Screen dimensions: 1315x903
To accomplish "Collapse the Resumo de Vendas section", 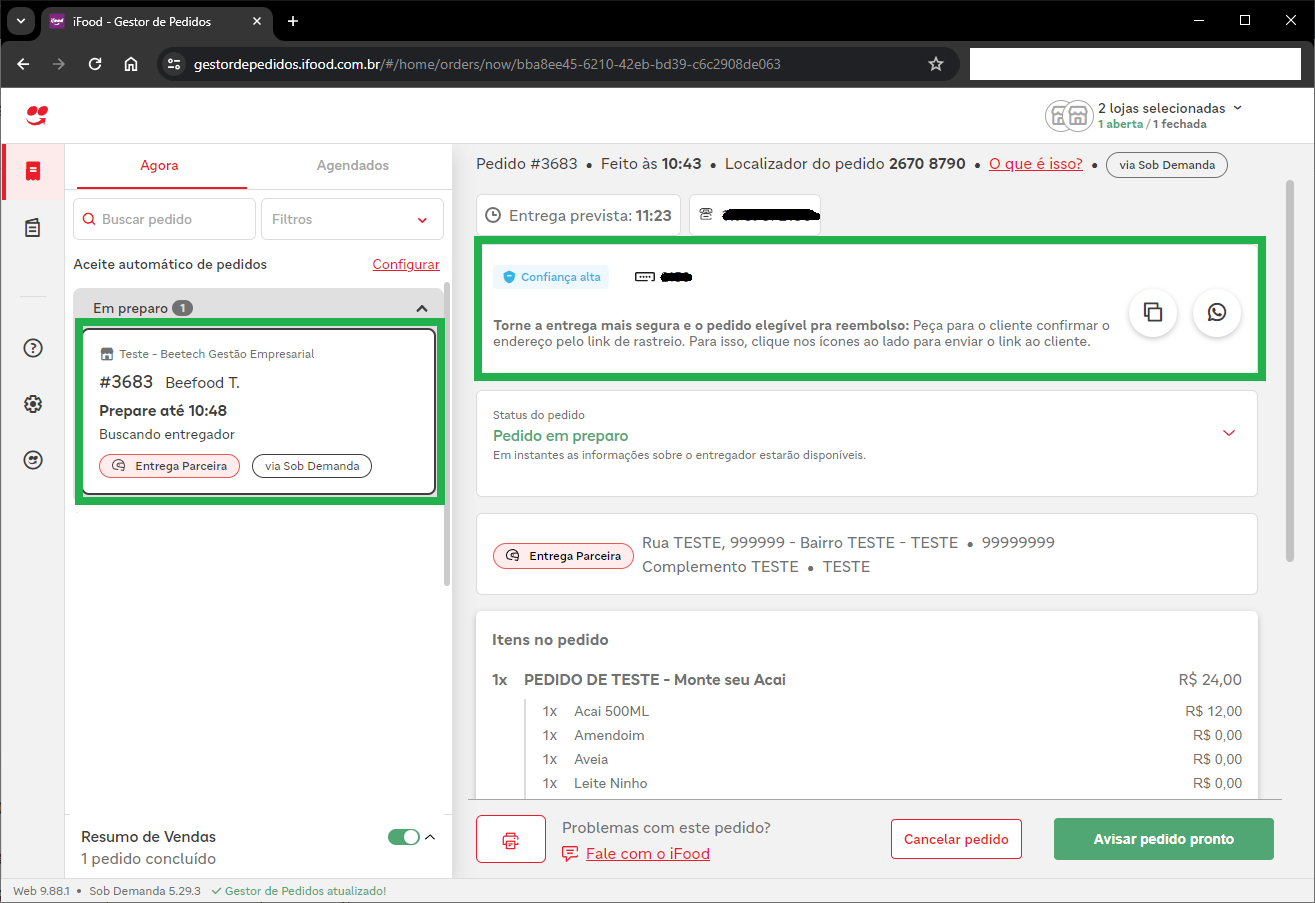I will [431, 837].
